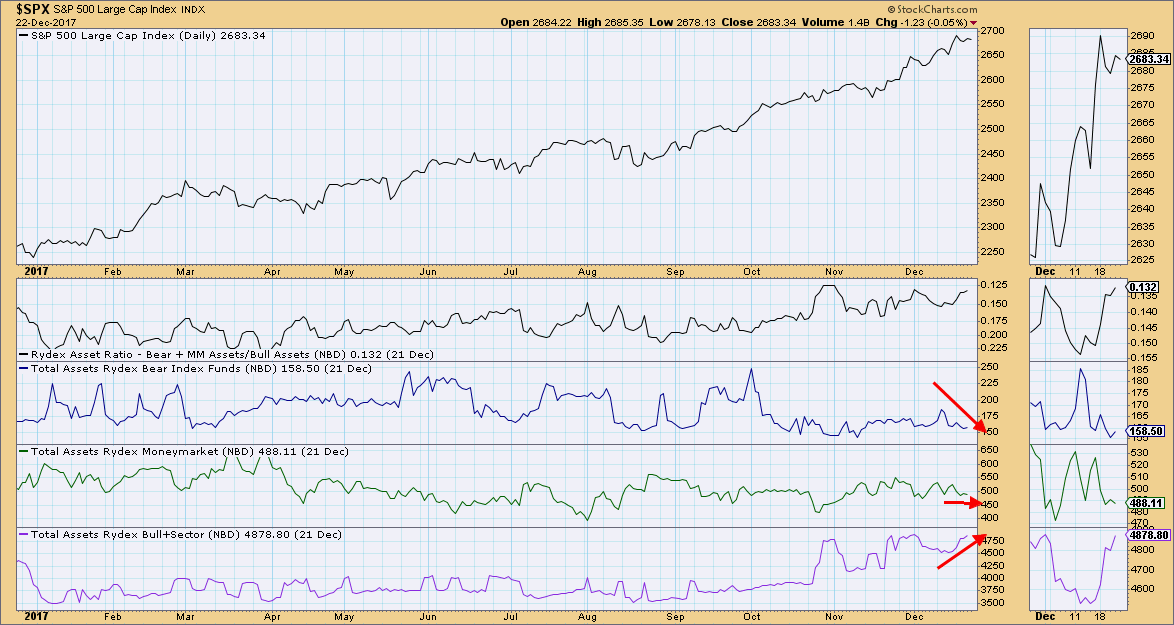Click the 2683.34 last-price tag
This screenshot has height=625, width=1174.
tap(1149, 60)
